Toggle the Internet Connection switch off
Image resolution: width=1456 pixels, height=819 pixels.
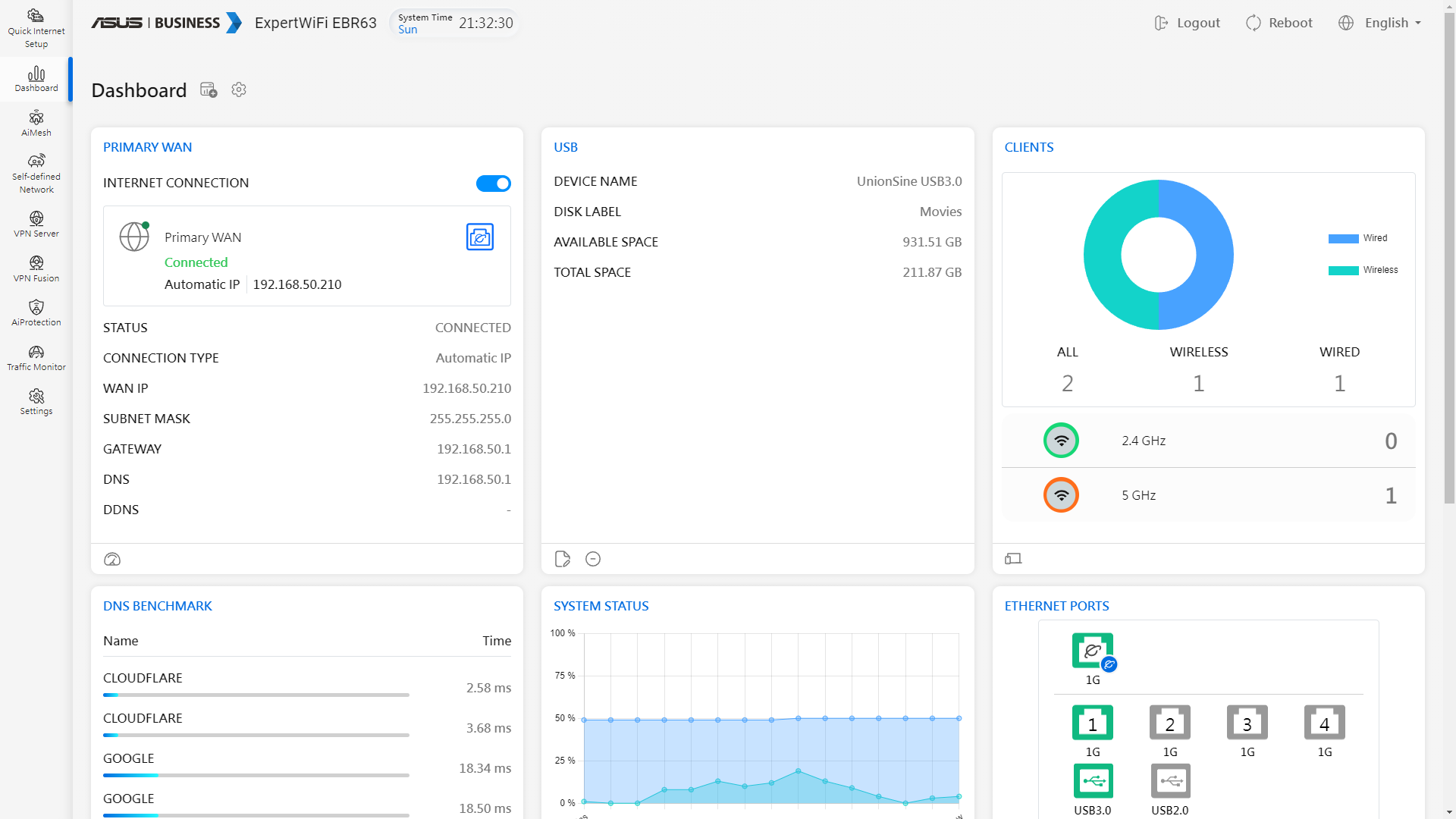point(493,184)
